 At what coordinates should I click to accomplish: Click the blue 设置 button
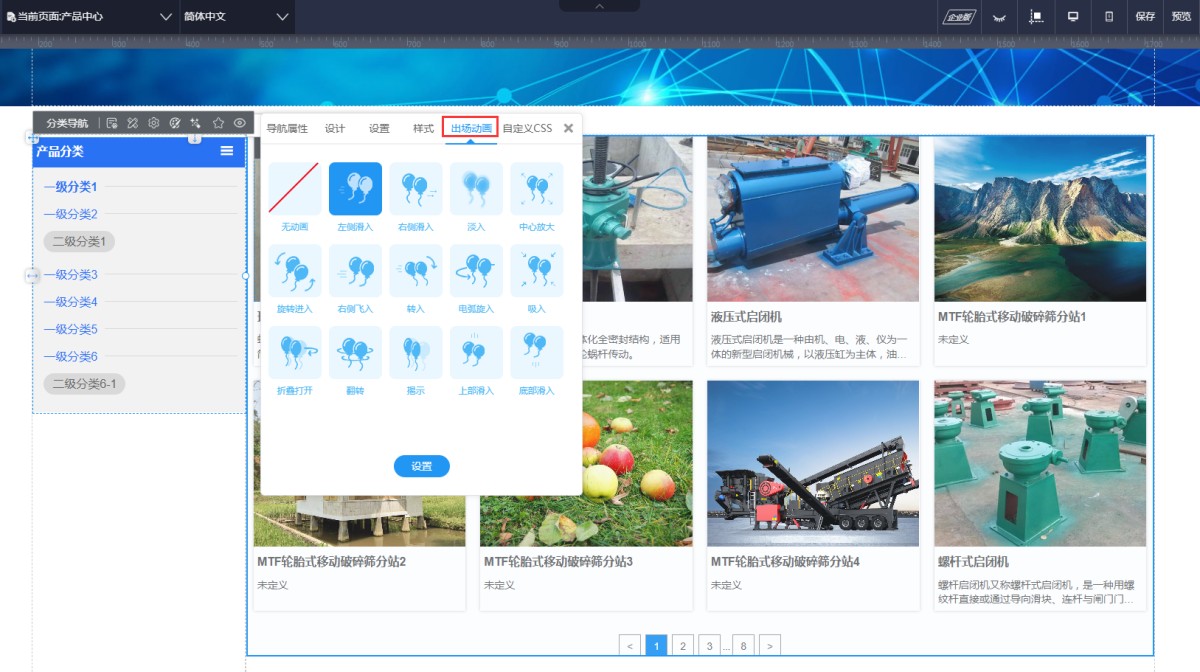click(x=421, y=466)
